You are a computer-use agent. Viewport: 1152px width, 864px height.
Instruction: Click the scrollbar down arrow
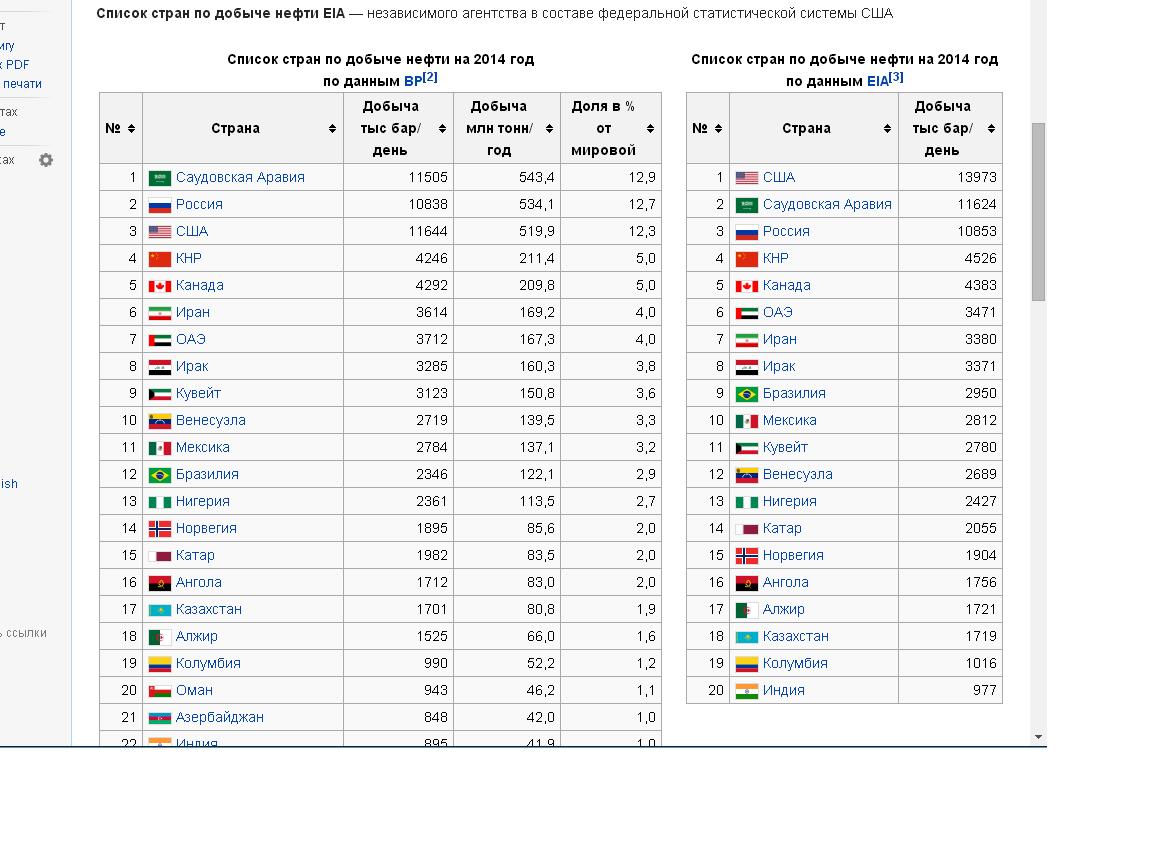[x=1038, y=737]
